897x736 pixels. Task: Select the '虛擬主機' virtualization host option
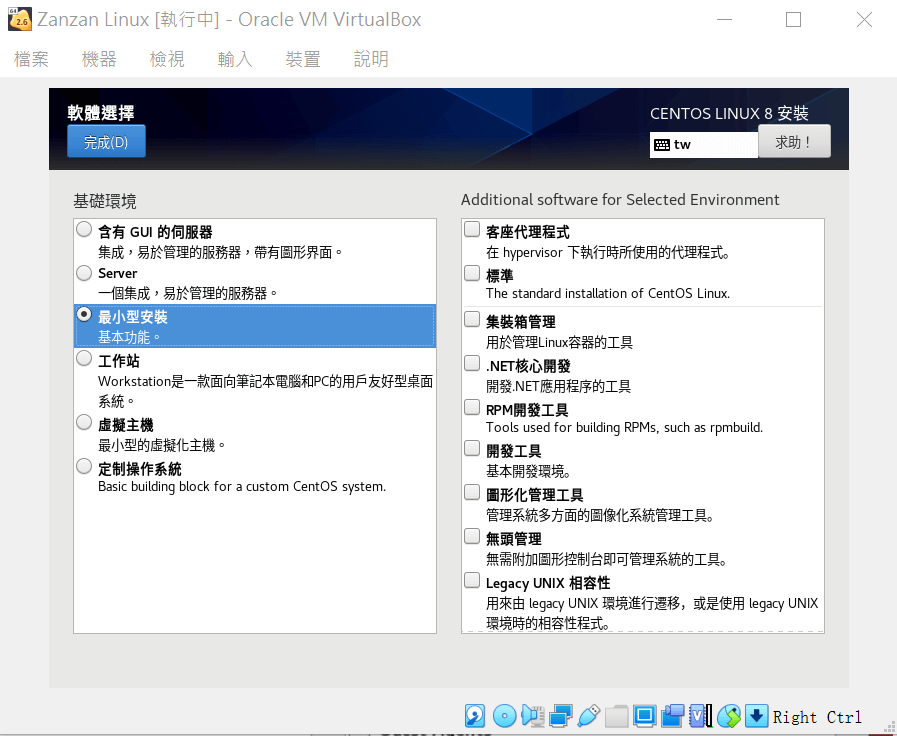pos(84,423)
